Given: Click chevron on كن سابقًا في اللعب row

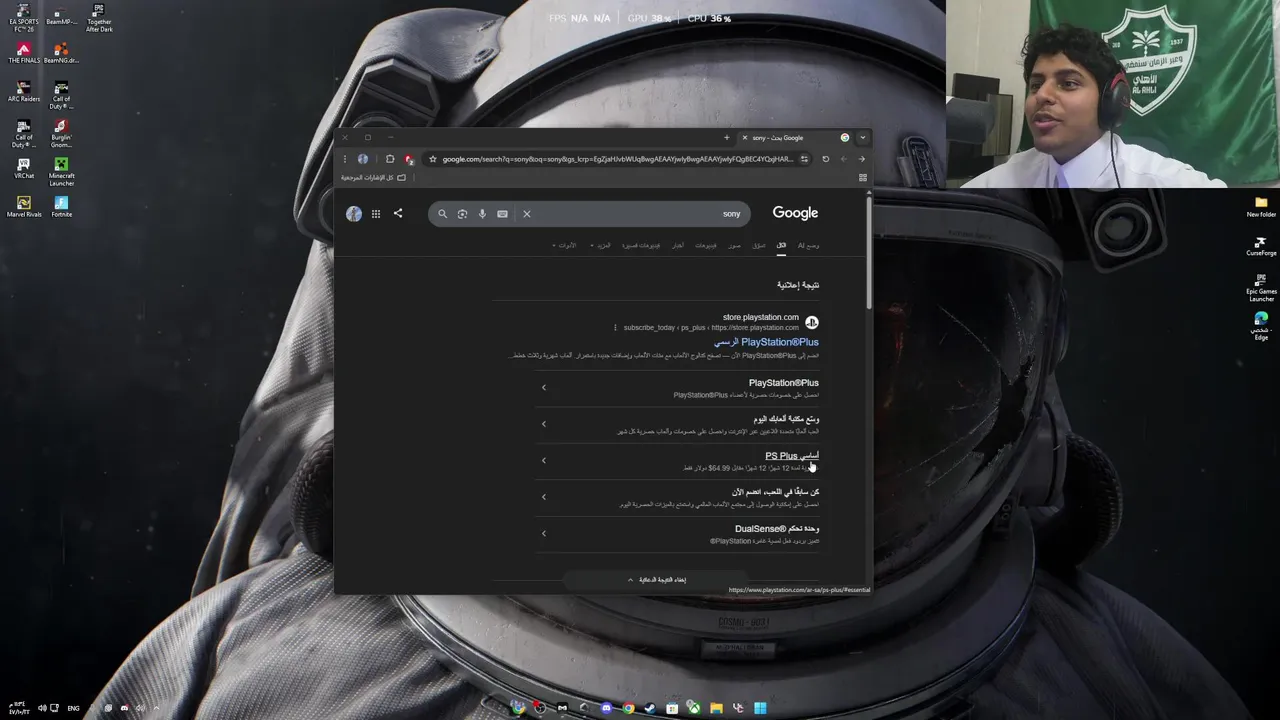Looking at the screenshot, I should pyautogui.click(x=544, y=497).
